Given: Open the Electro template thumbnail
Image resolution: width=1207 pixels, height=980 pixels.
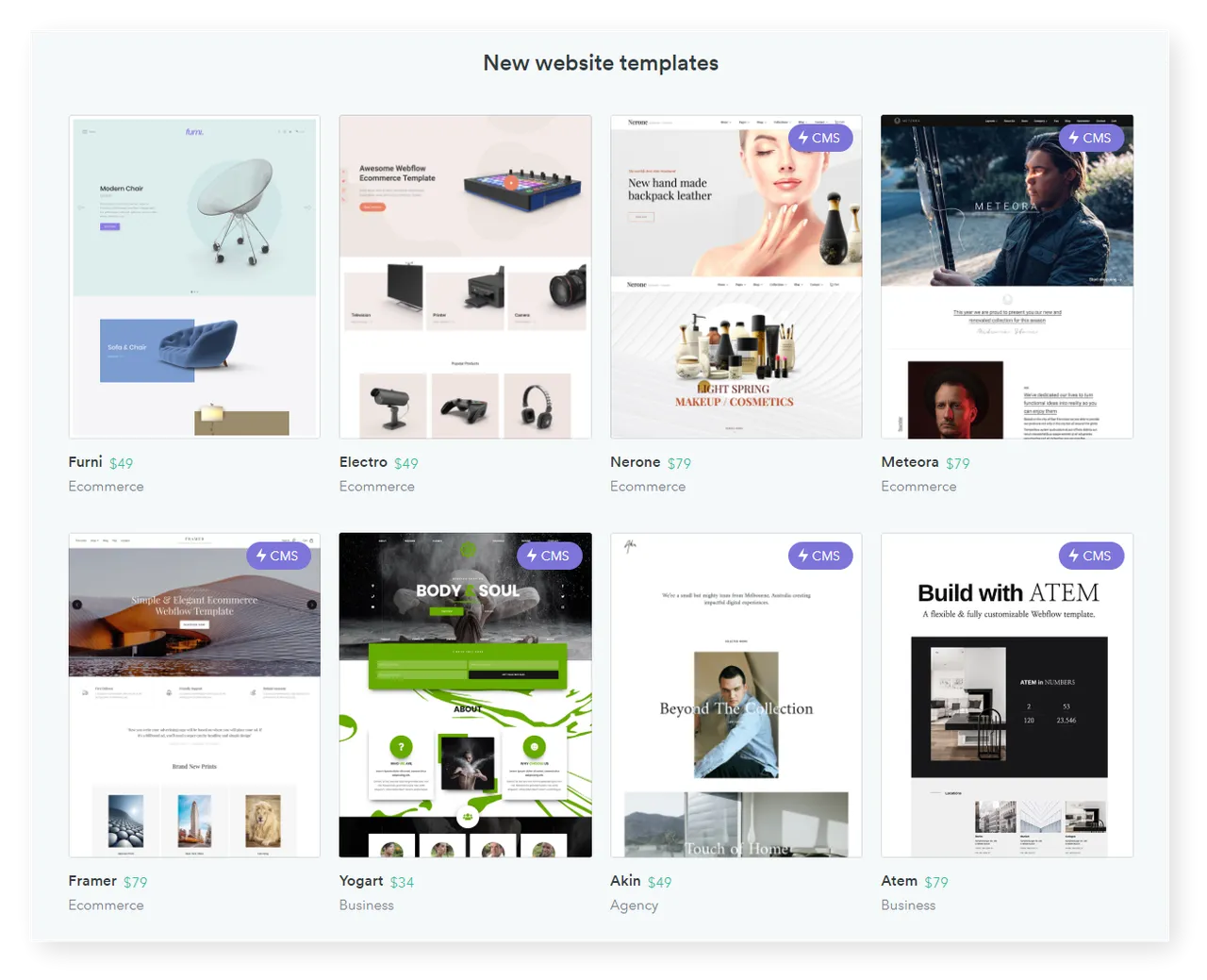Looking at the screenshot, I should (x=465, y=276).
